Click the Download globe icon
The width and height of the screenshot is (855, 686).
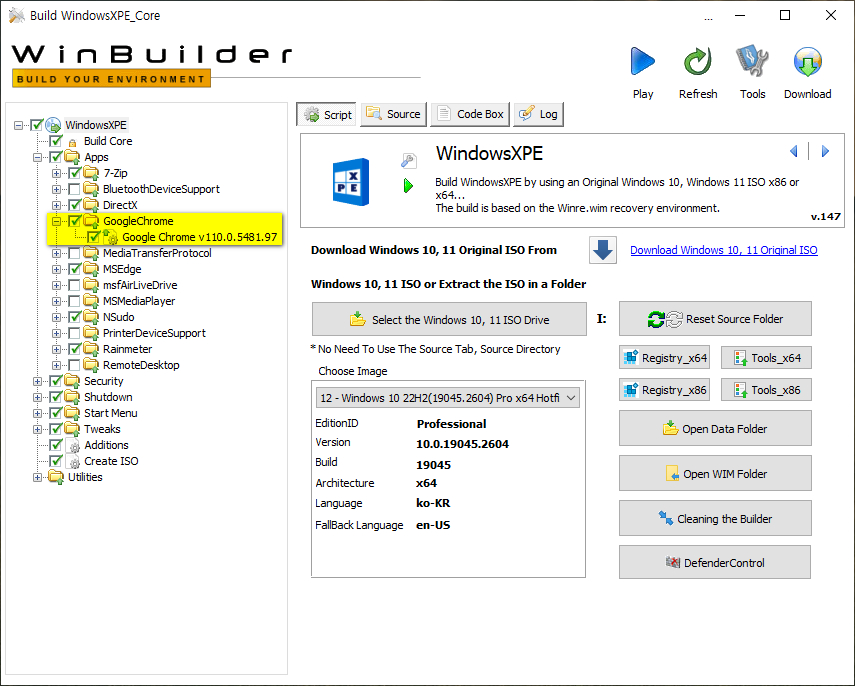[x=808, y=61]
